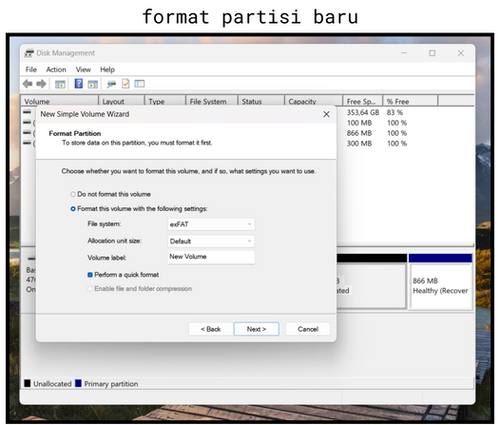
Task: Click the '866 MB' free space list cell
Action: coord(359,133)
